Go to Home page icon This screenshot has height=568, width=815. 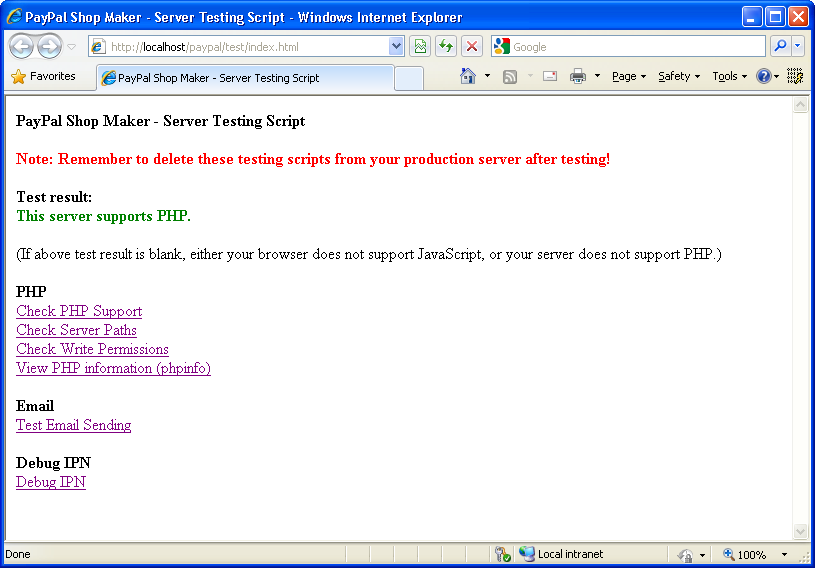click(468, 76)
